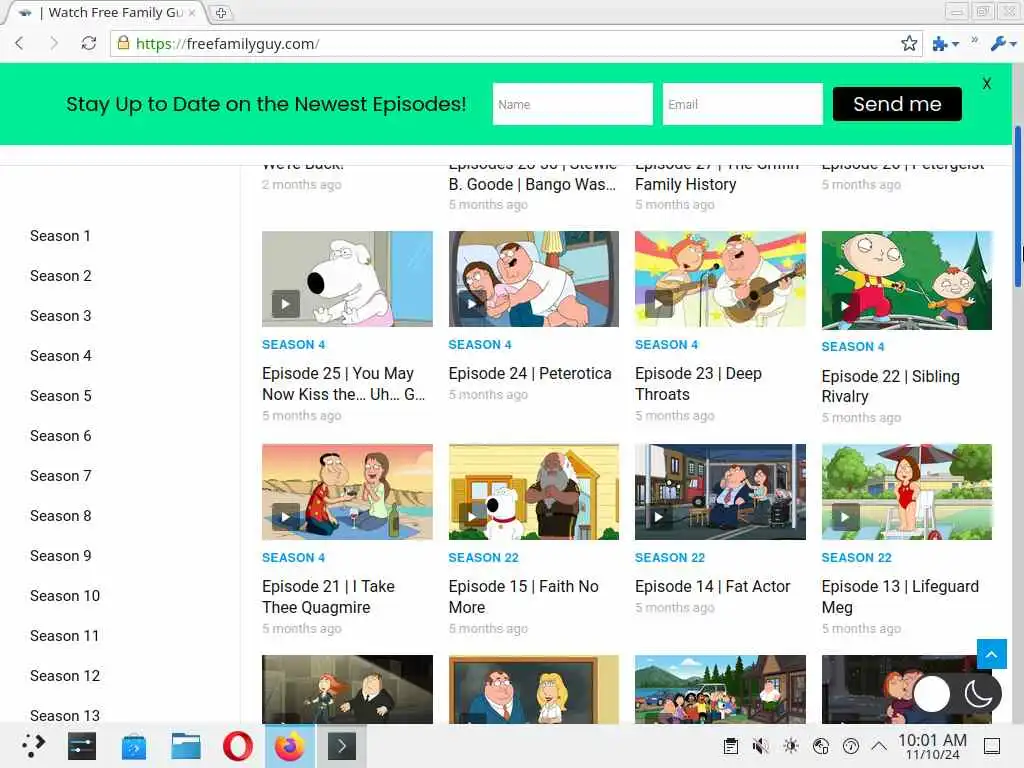This screenshot has width=1024, height=768.
Task: Show more toolbar items chevron
Action: point(974,40)
